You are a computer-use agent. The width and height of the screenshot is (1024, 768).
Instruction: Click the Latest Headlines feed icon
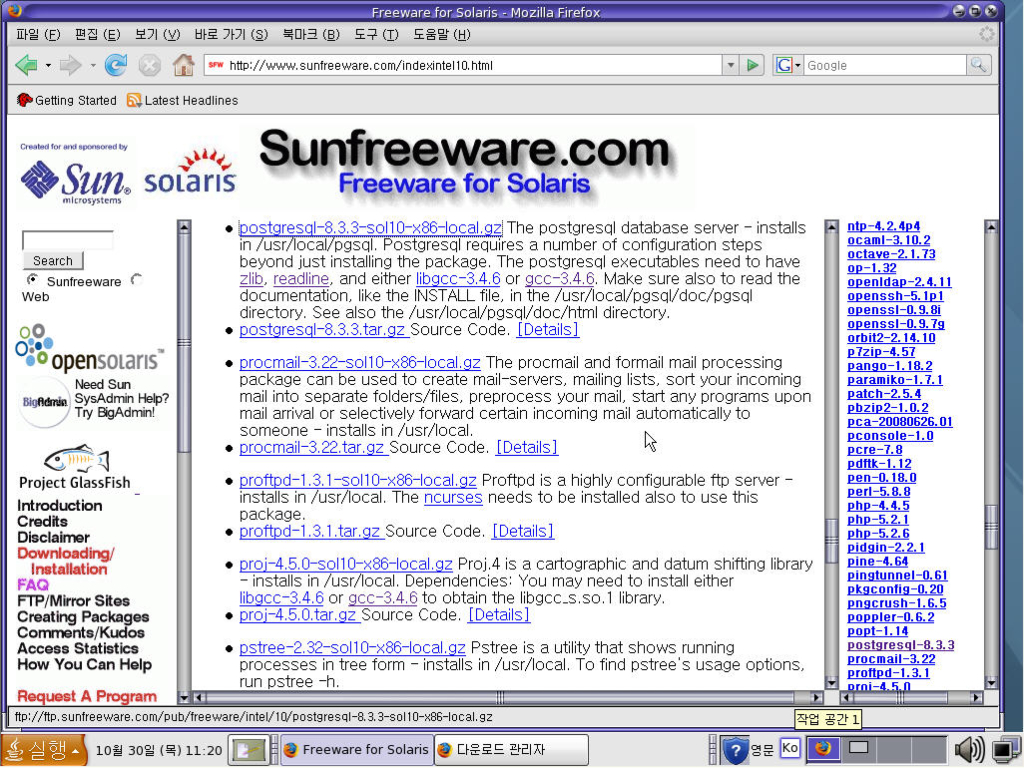(x=134, y=100)
